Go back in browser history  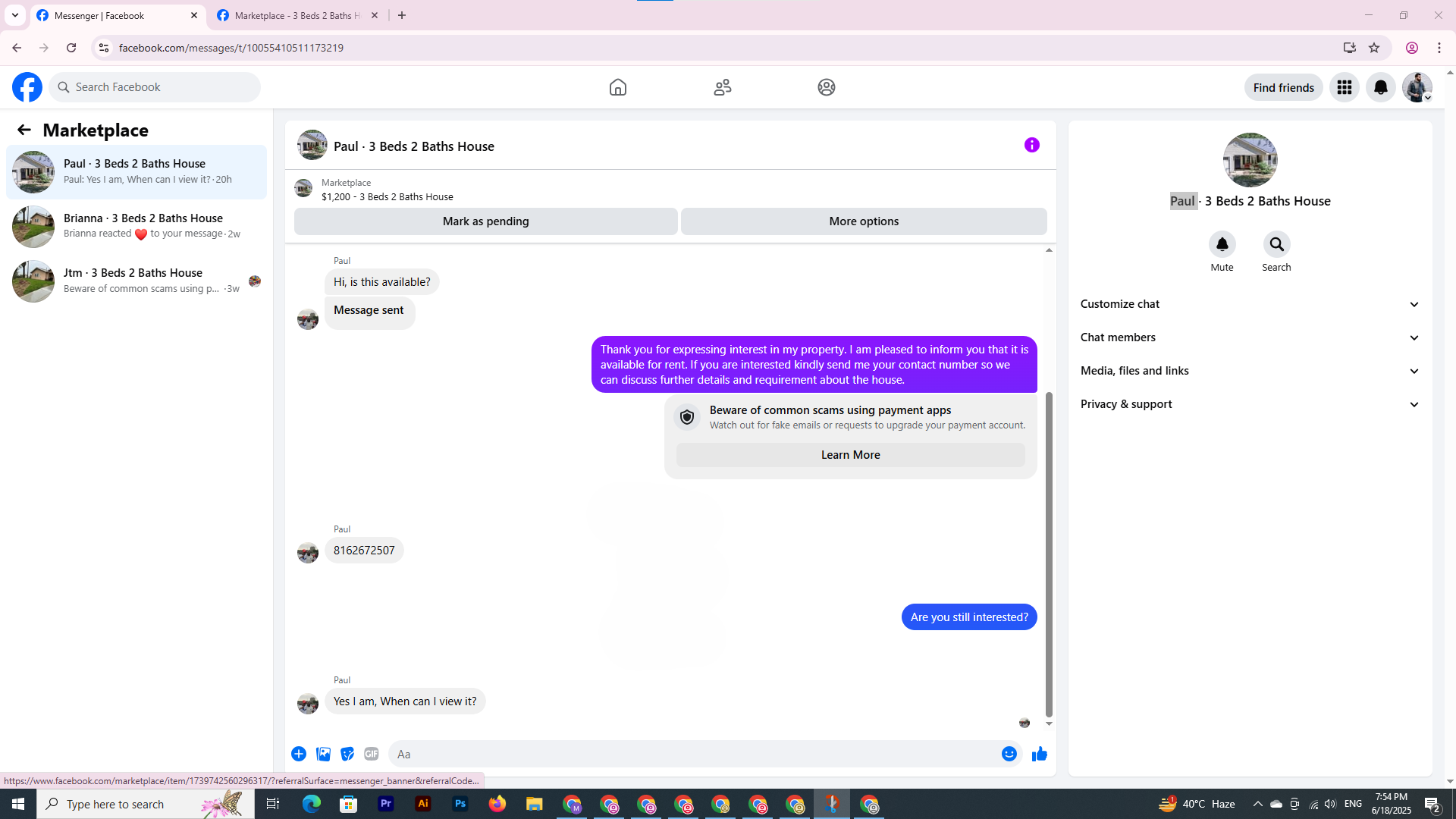17,48
